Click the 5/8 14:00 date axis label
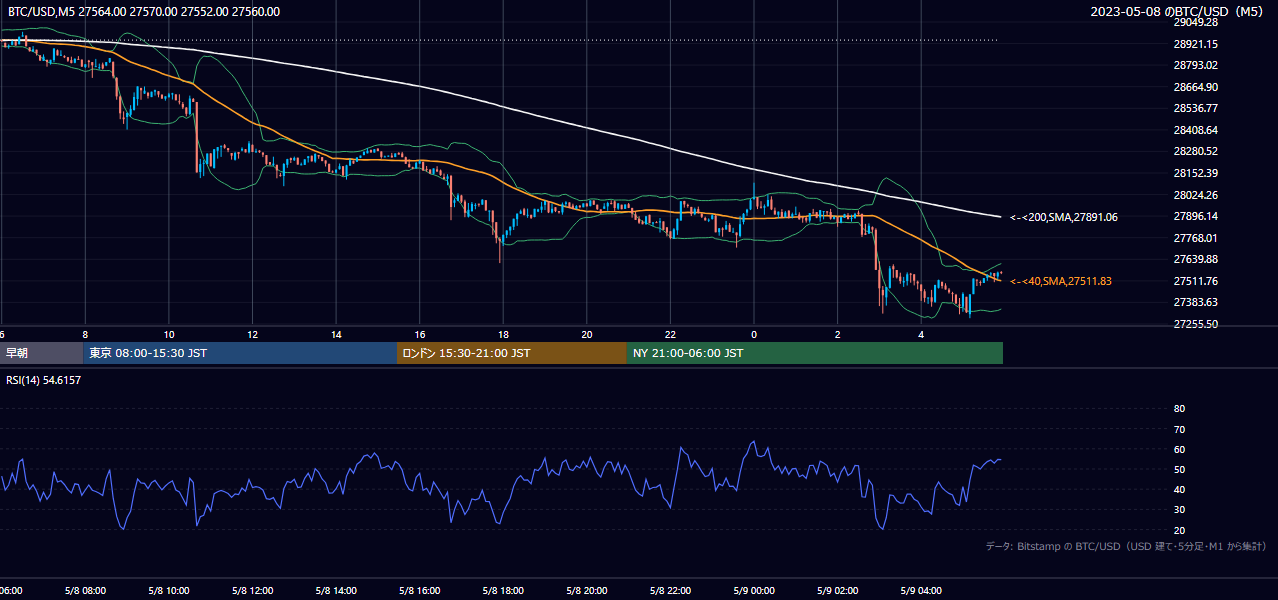 pyautogui.click(x=336, y=591)
